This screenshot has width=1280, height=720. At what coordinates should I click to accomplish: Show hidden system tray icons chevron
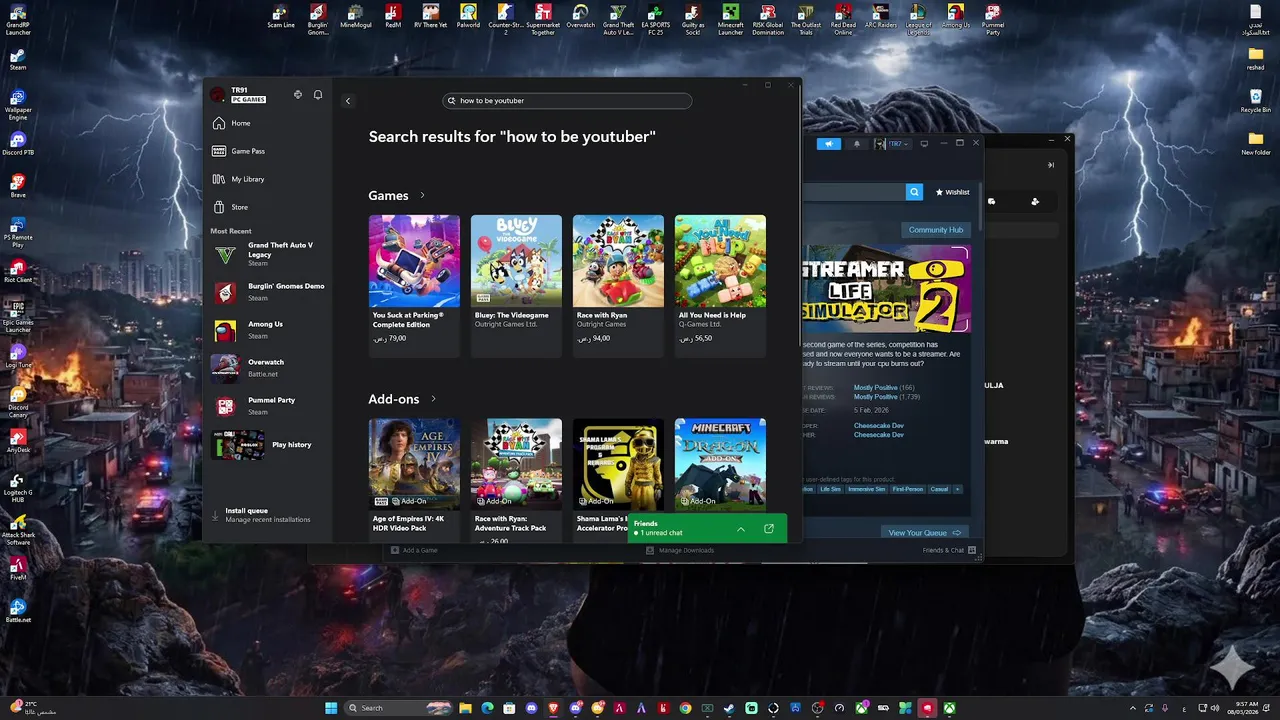point(1133,708)
